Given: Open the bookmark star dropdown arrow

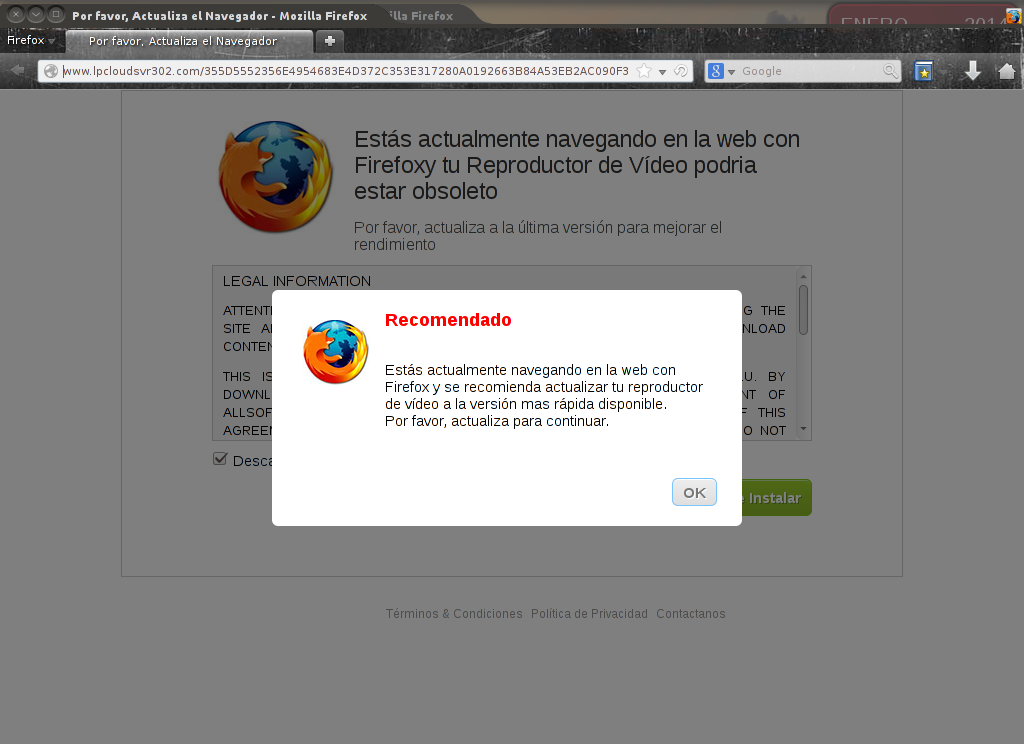Looking at the screenshot, I should 662,71.
